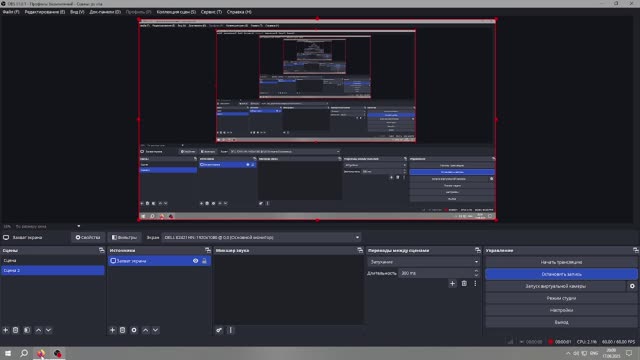Open the Файл menu
This screenshot has height=360, width=640.
(x=11, y=12)
